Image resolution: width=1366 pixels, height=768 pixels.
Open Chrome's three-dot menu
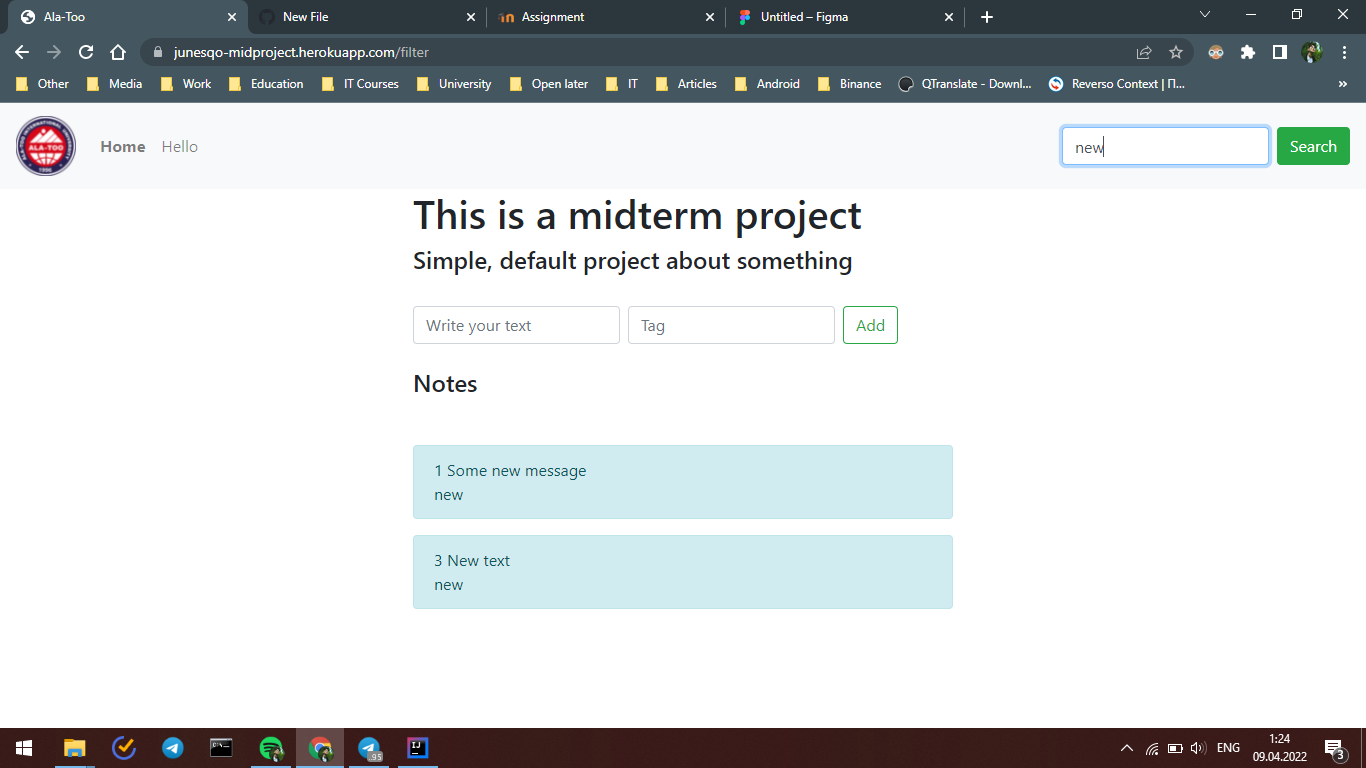tap(1343, 51)
